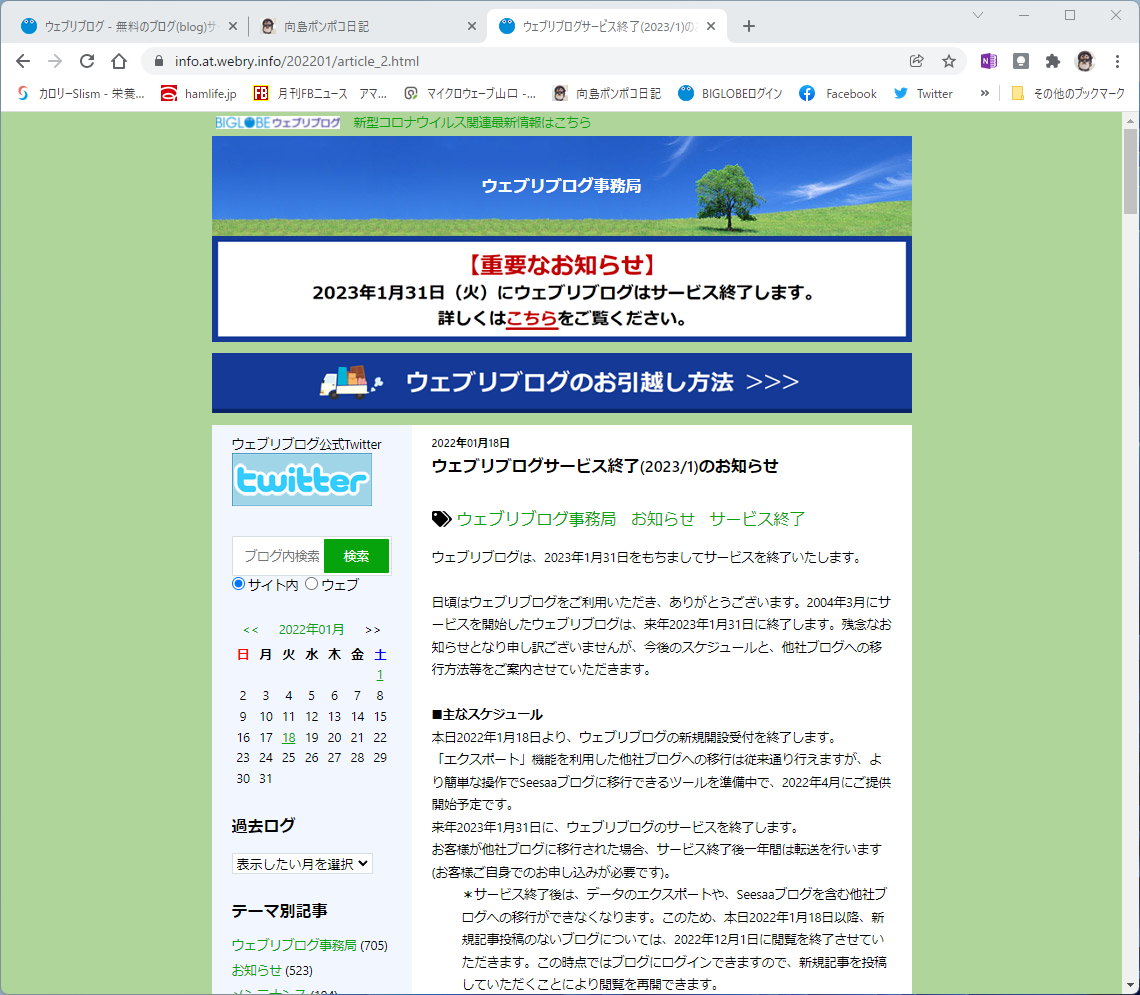The height and width of the screenshot is (995, 1140).
Task: Go to next month with >>
Action: (x=372, y=629)
